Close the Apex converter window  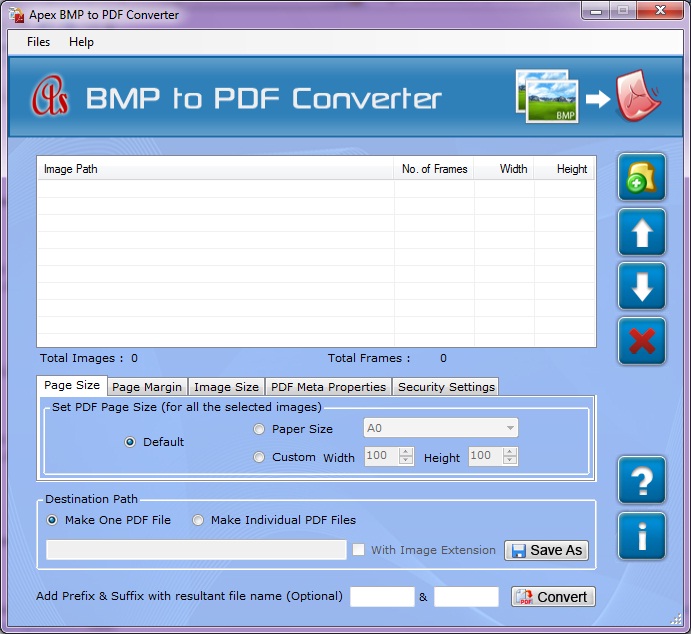tap(661, 11)
